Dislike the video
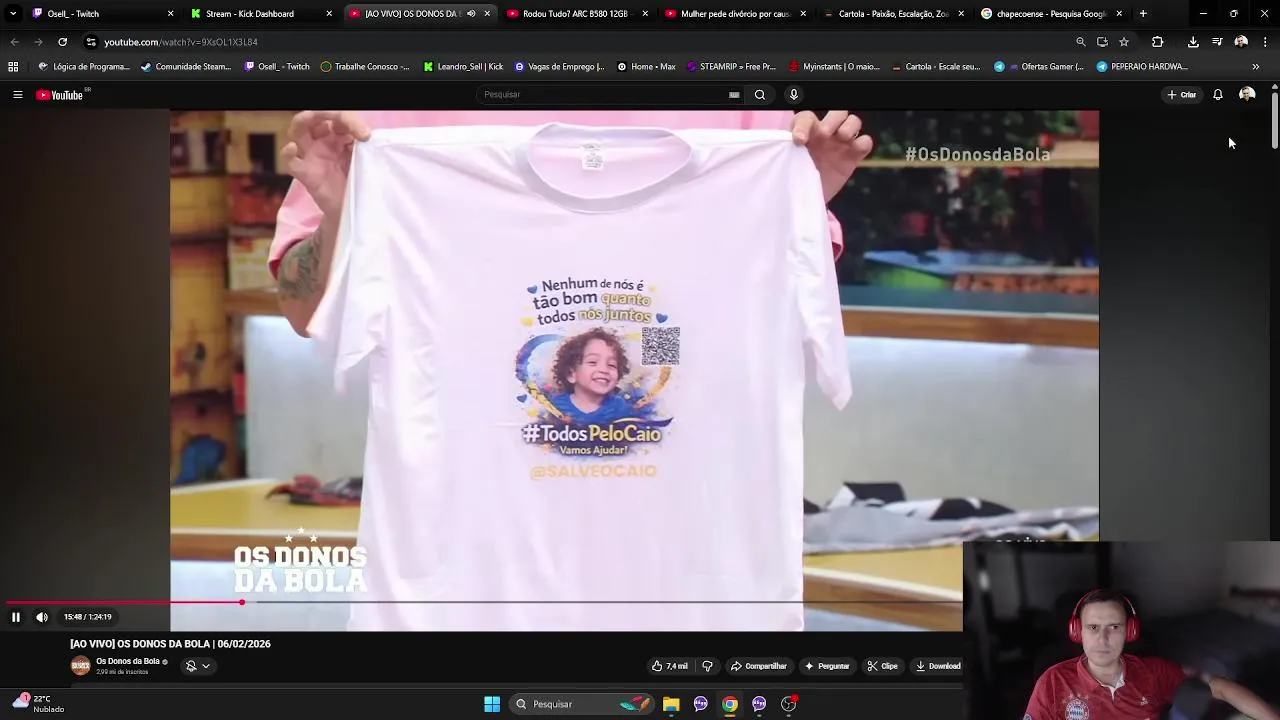 [x=707, y=666]
